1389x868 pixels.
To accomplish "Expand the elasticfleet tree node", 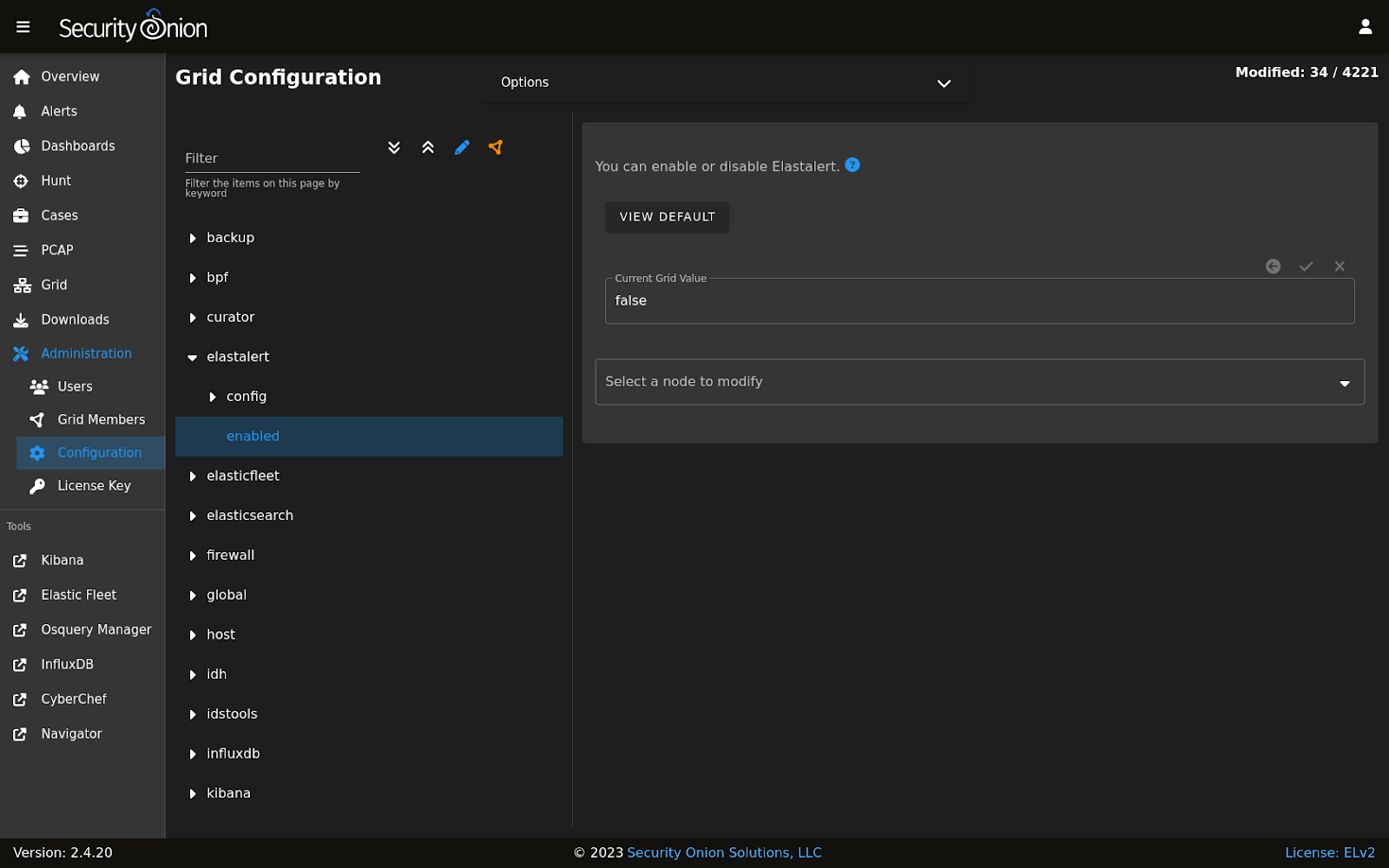I will pyautogui.click(x=193, y=477).
